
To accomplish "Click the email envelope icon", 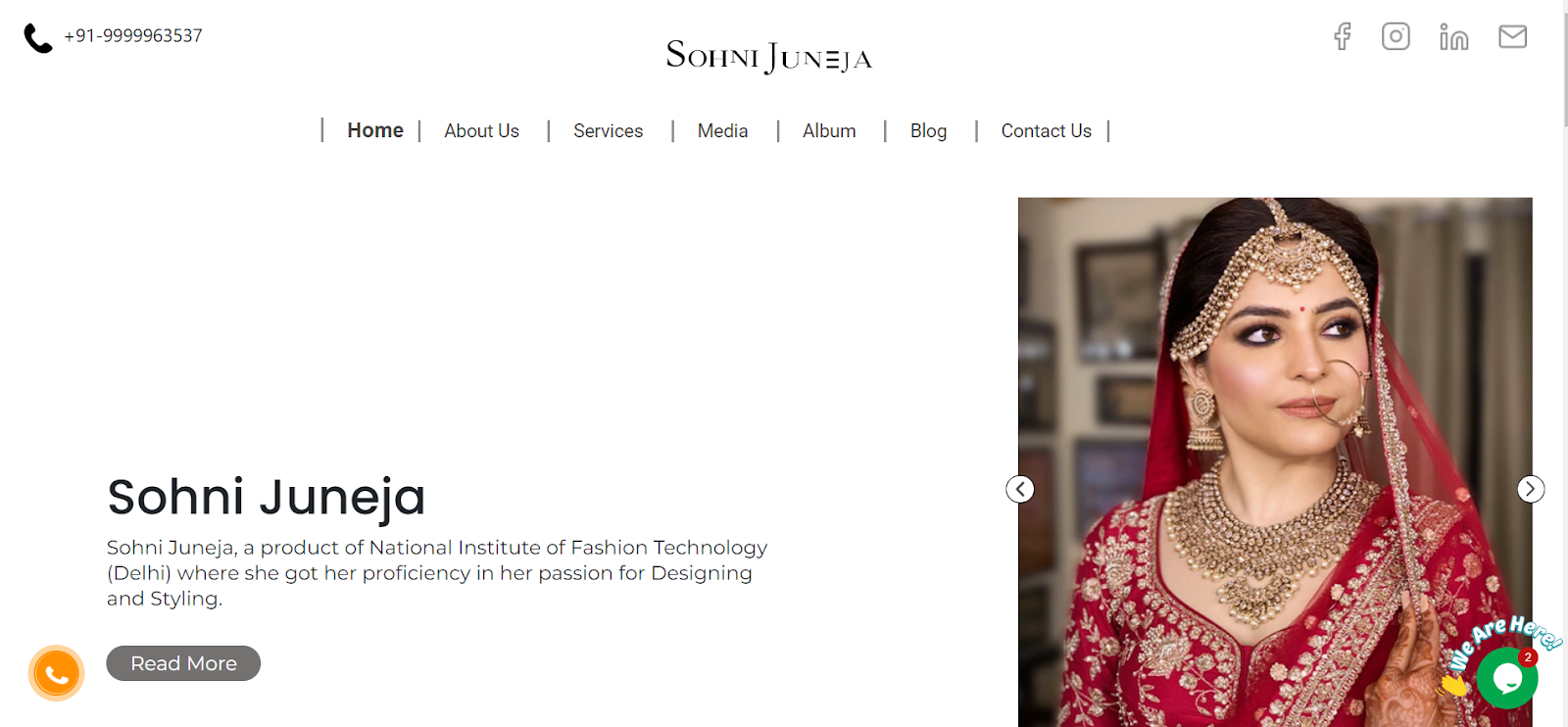I will point(1512,36).
